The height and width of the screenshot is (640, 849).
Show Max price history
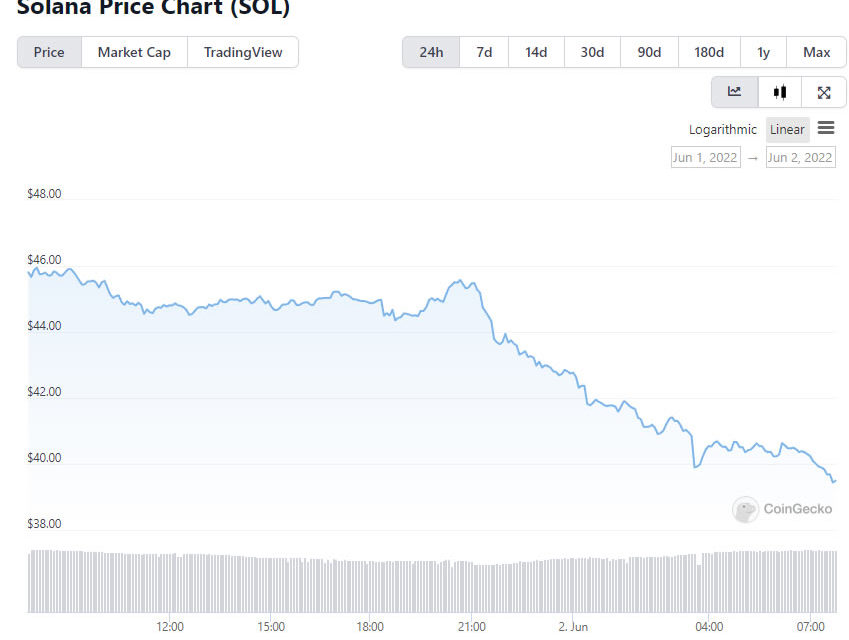pos(816,51)
